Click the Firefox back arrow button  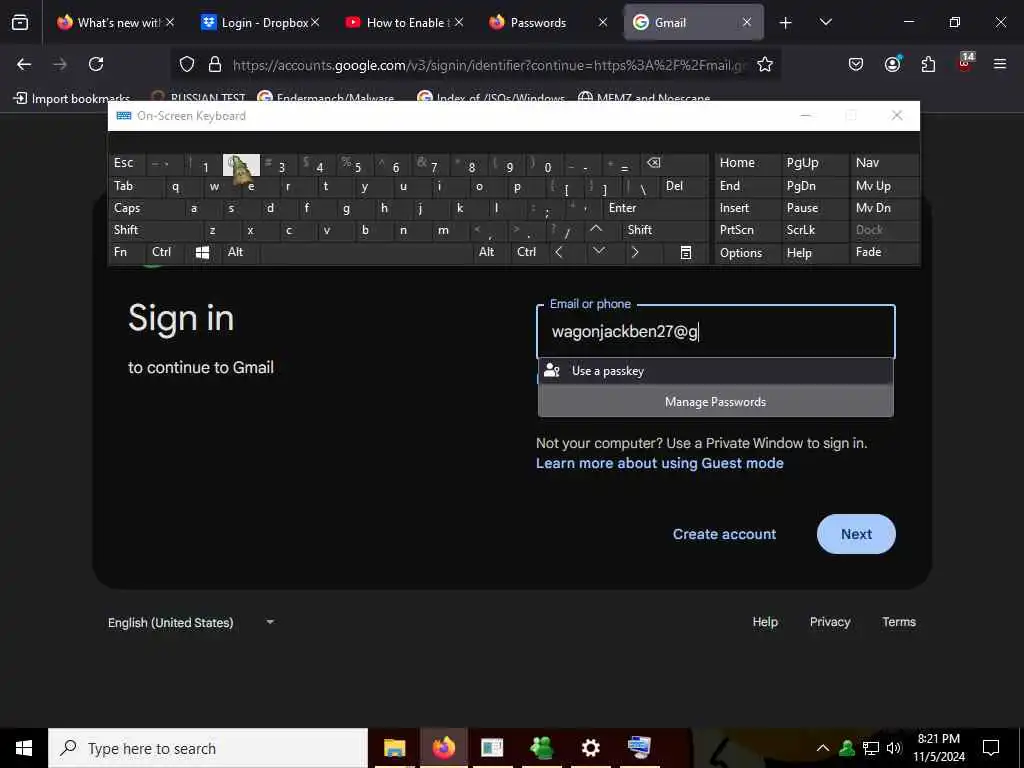pyautogui.click(x=24, y=64)
